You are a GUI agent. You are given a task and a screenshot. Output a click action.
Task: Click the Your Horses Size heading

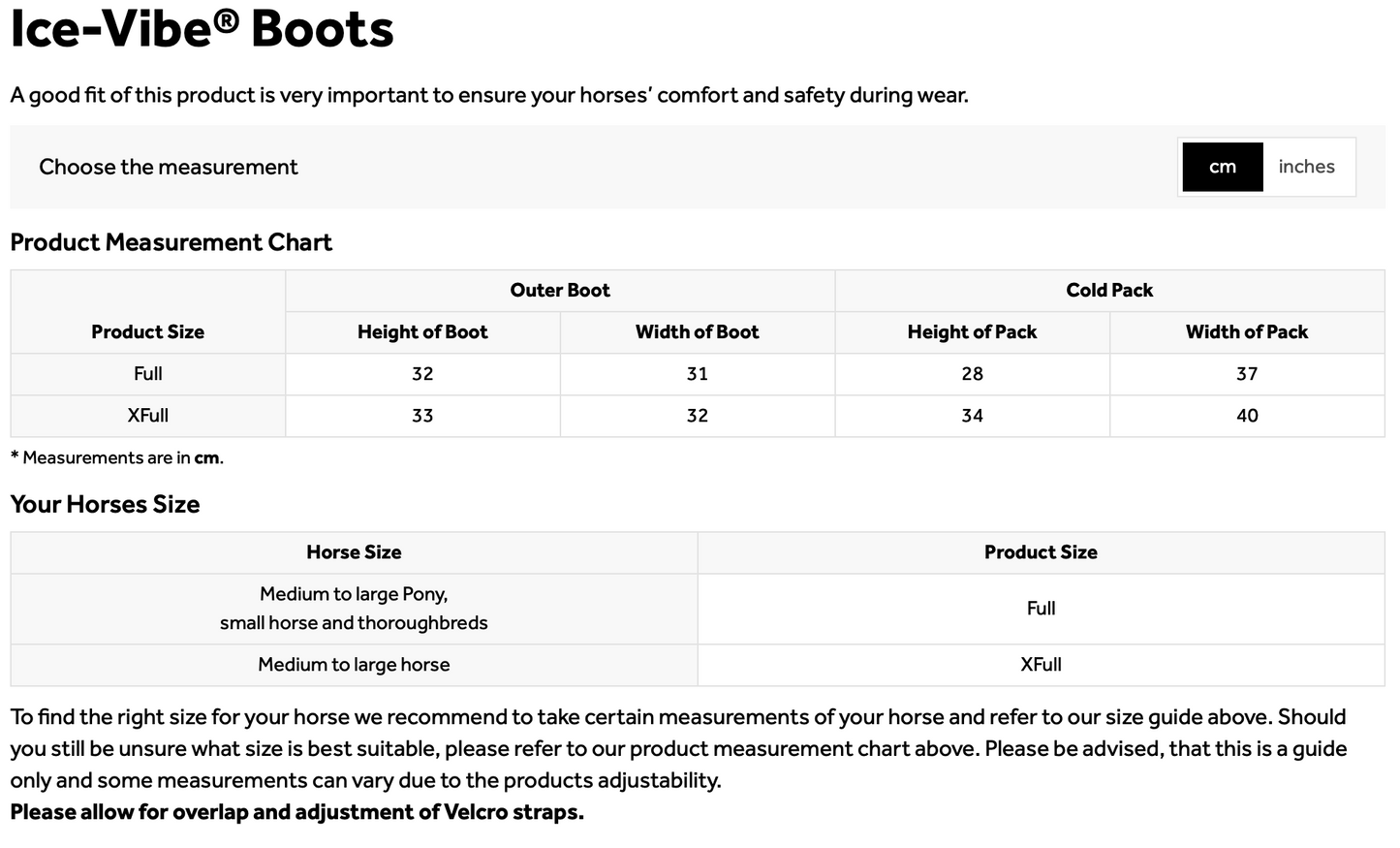tap(105, 504)
